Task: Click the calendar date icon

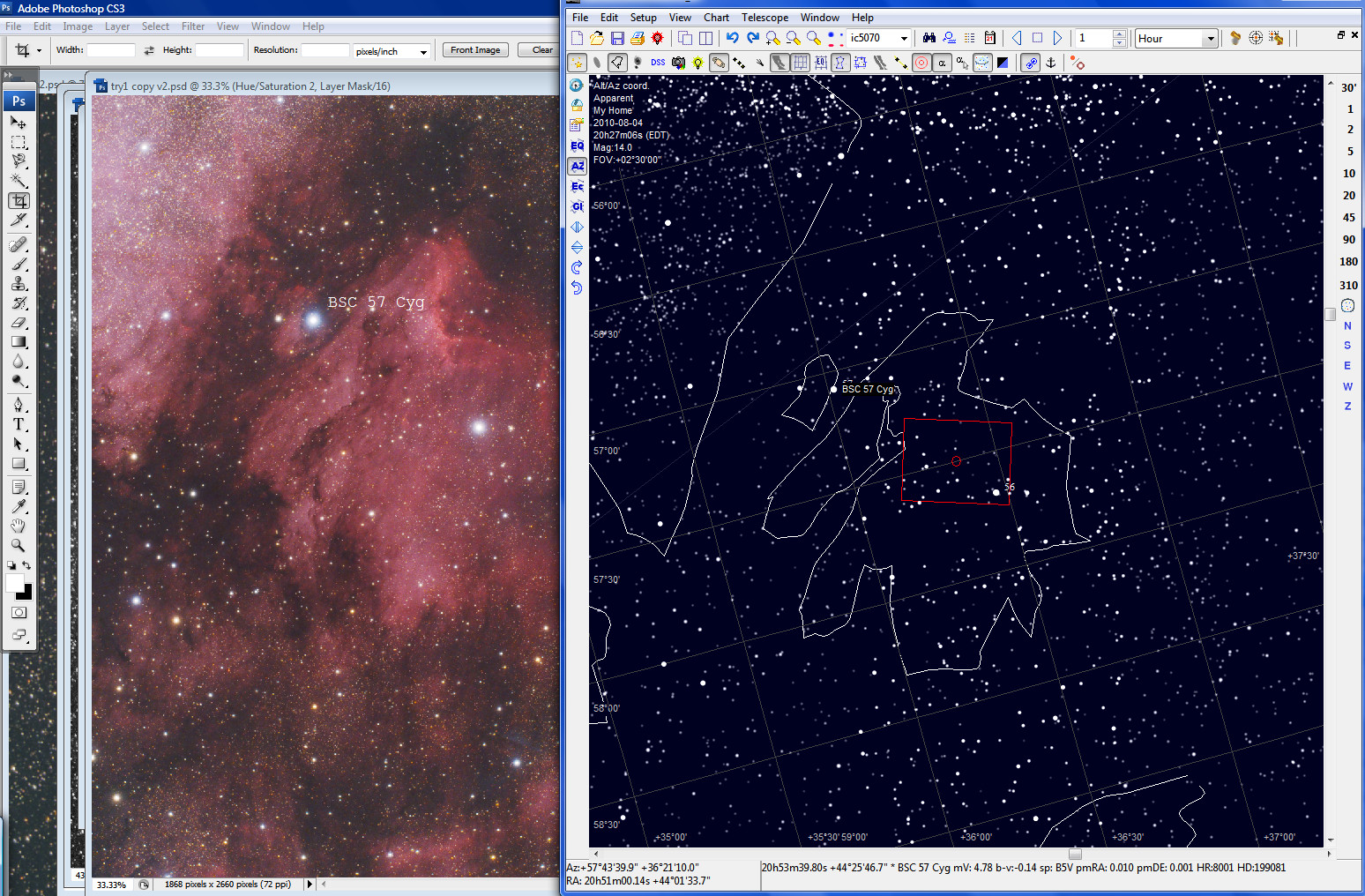Action: [989, 38]
